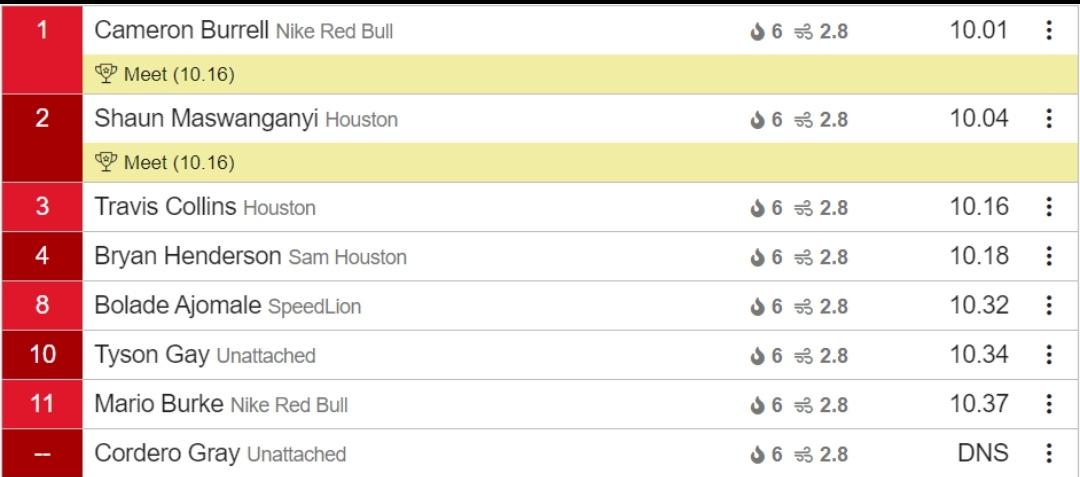Click trophy icon under Shaun Maswanganyi
This screenshot has width=1080, height=477.
click(x=106, y=162)
